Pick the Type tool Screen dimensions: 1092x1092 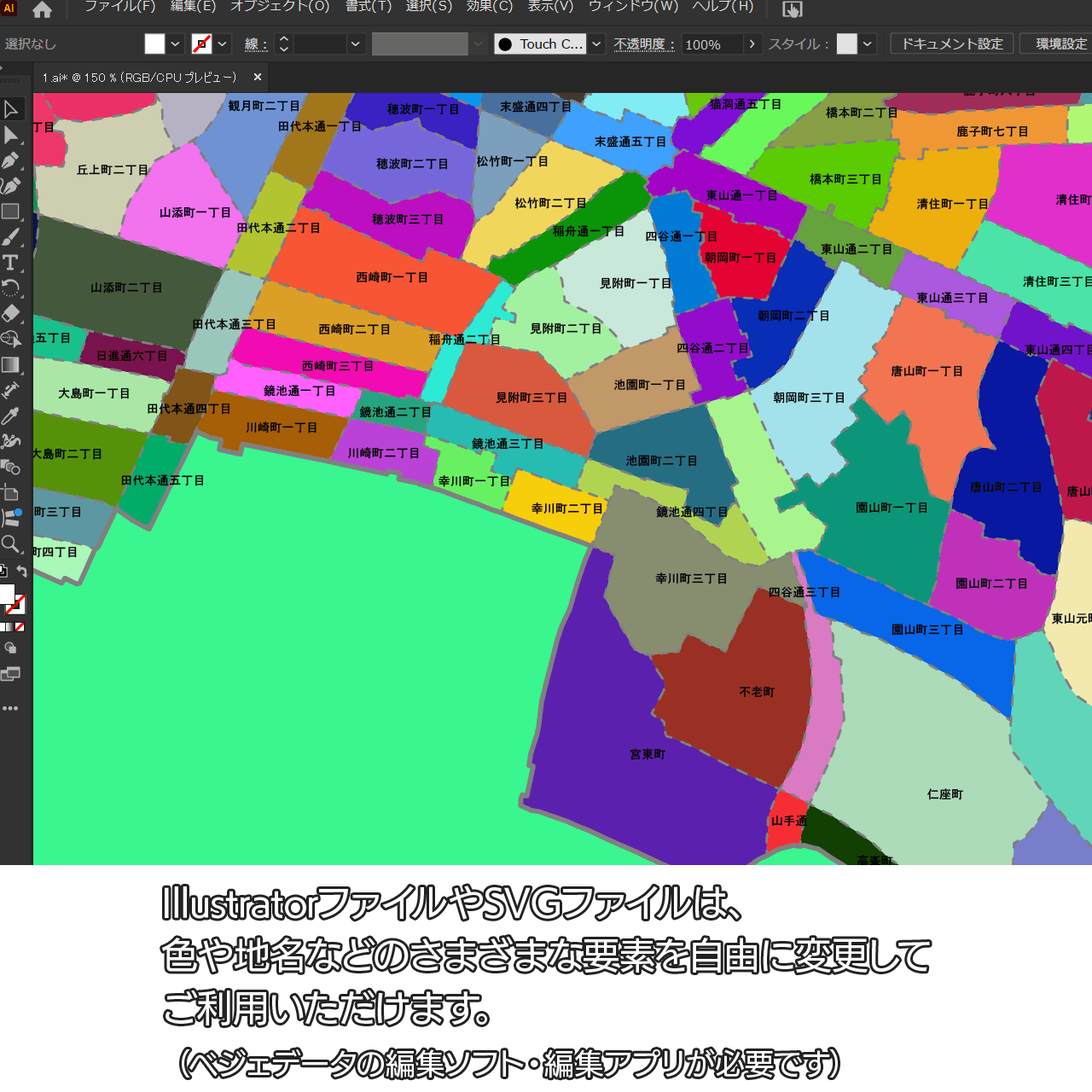click(11, 263)
